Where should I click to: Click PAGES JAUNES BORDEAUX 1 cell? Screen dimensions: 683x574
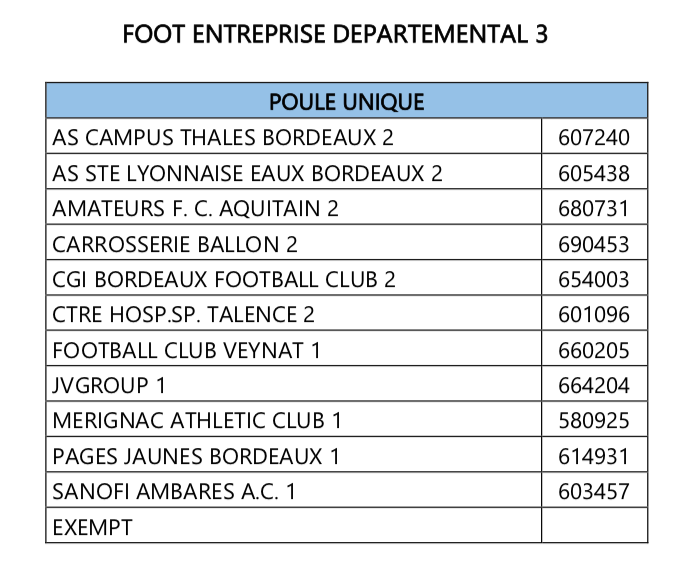coord(294,455)
